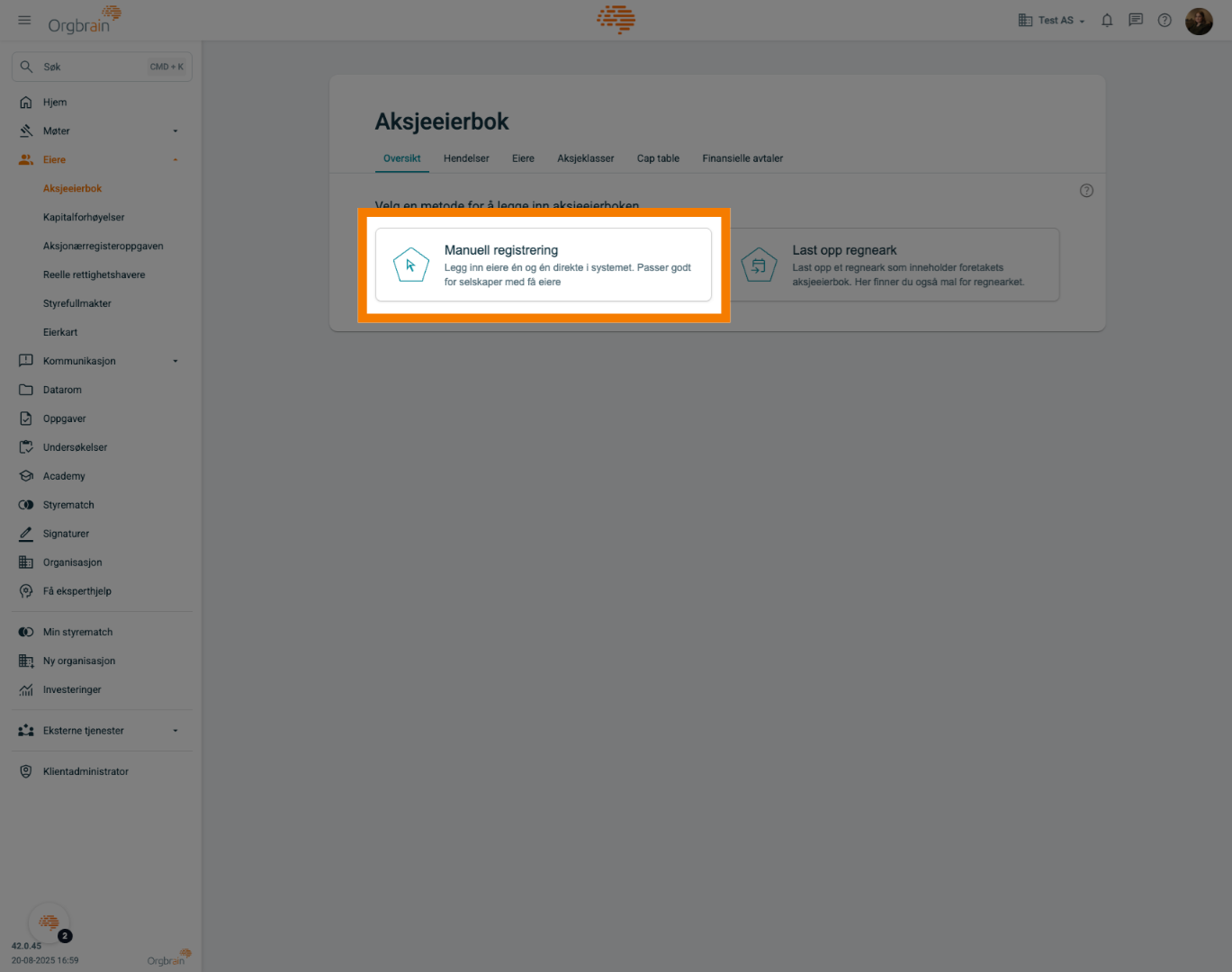This screenshot has width=1232, height=972.
Task: Switch to the Aksjeklasser tab
Action: click(x=585, y=158)
